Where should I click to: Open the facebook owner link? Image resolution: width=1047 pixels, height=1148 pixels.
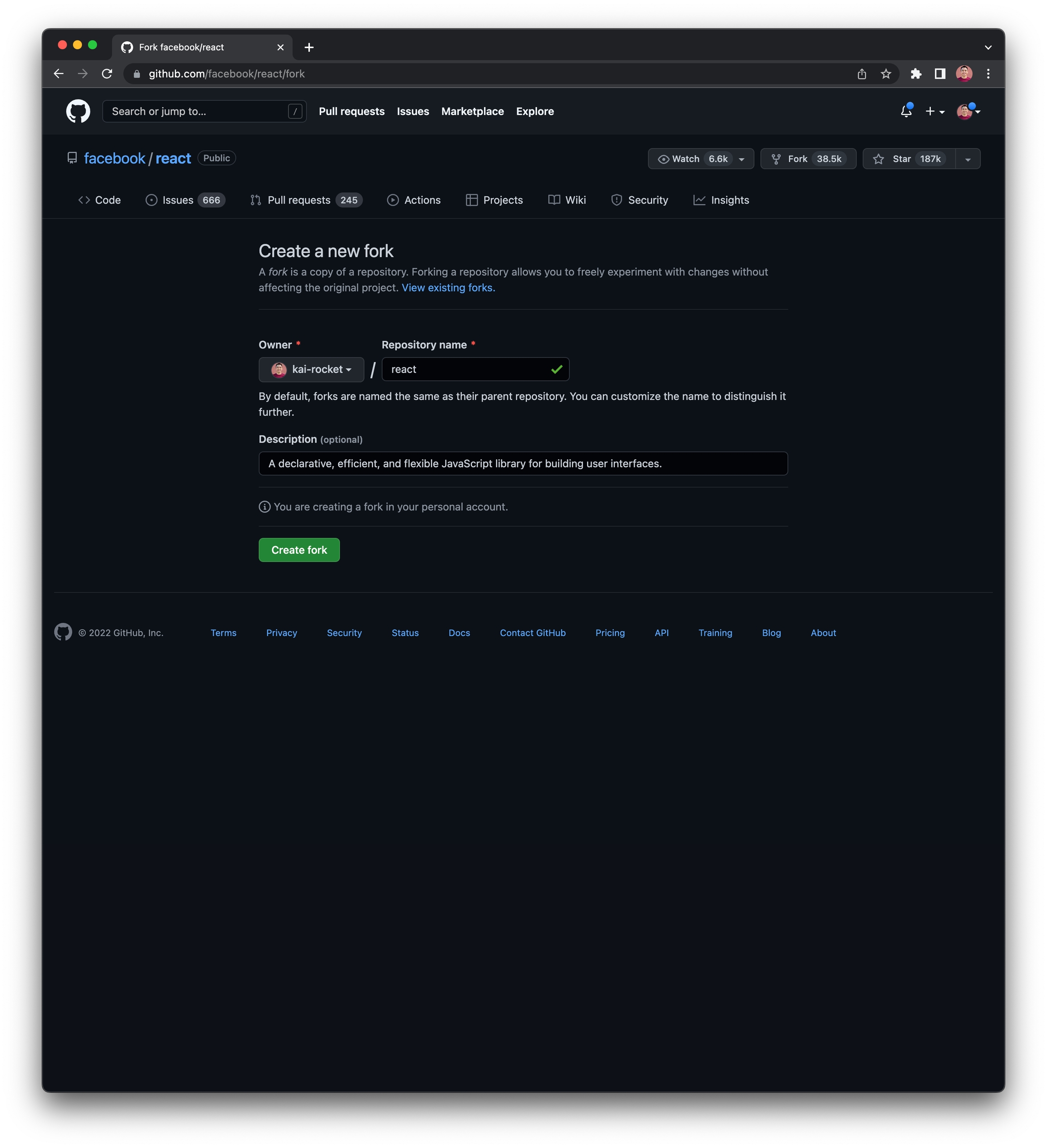pyautogui.click(x=115, y=158)
